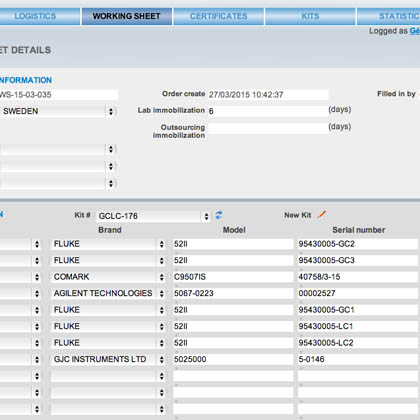Click the model field showing C9507IS

233,277
